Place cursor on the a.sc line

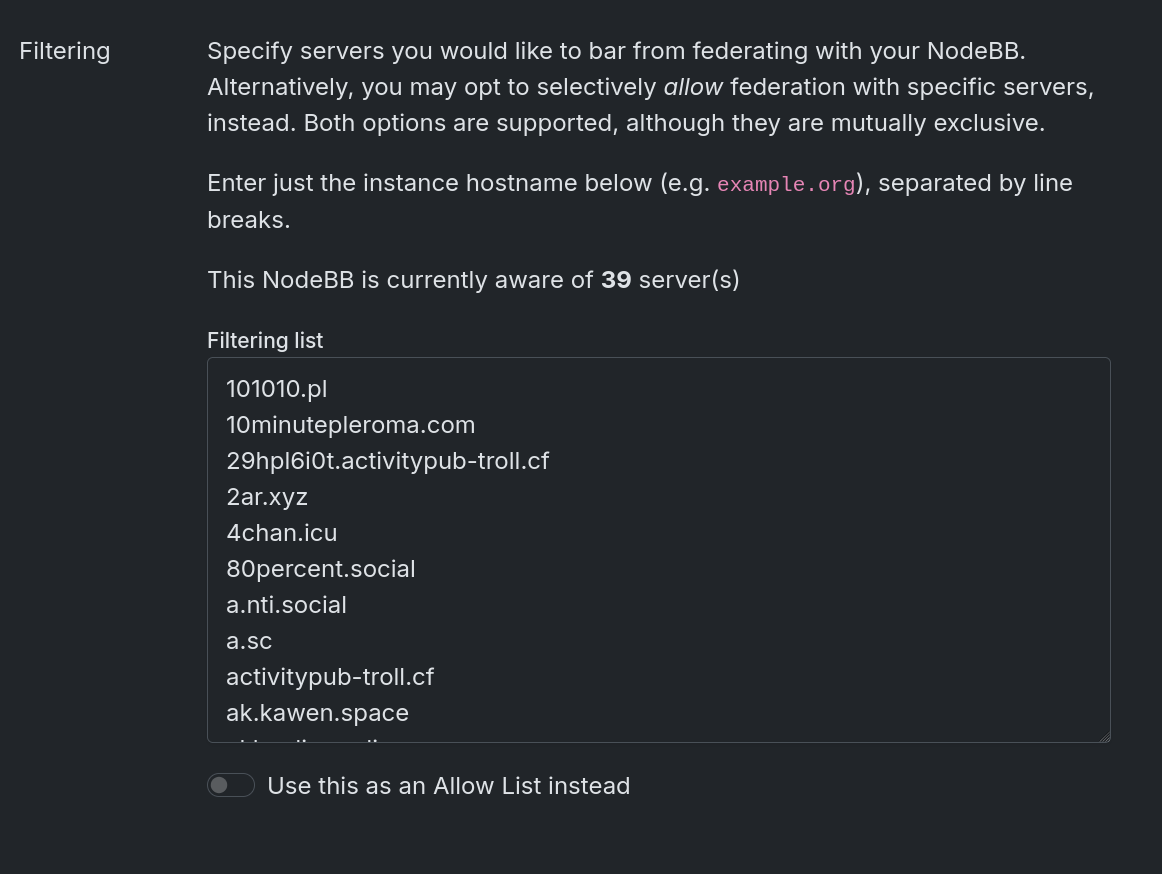(249, 641)
